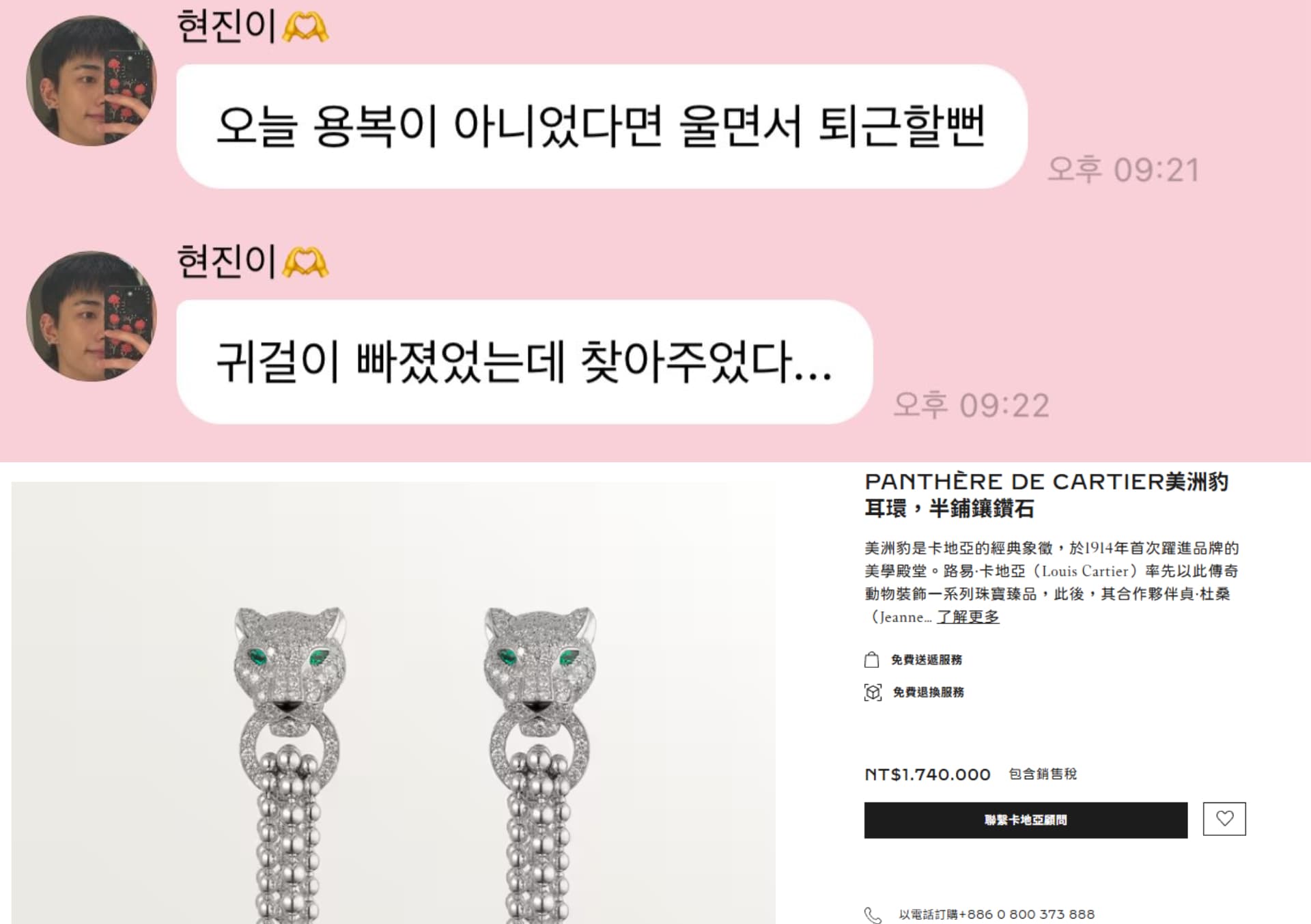Click the 오후 09:22 message timestamp
Screen dimensions: 1311x924
pyautogui.click(x=971, y=406)
